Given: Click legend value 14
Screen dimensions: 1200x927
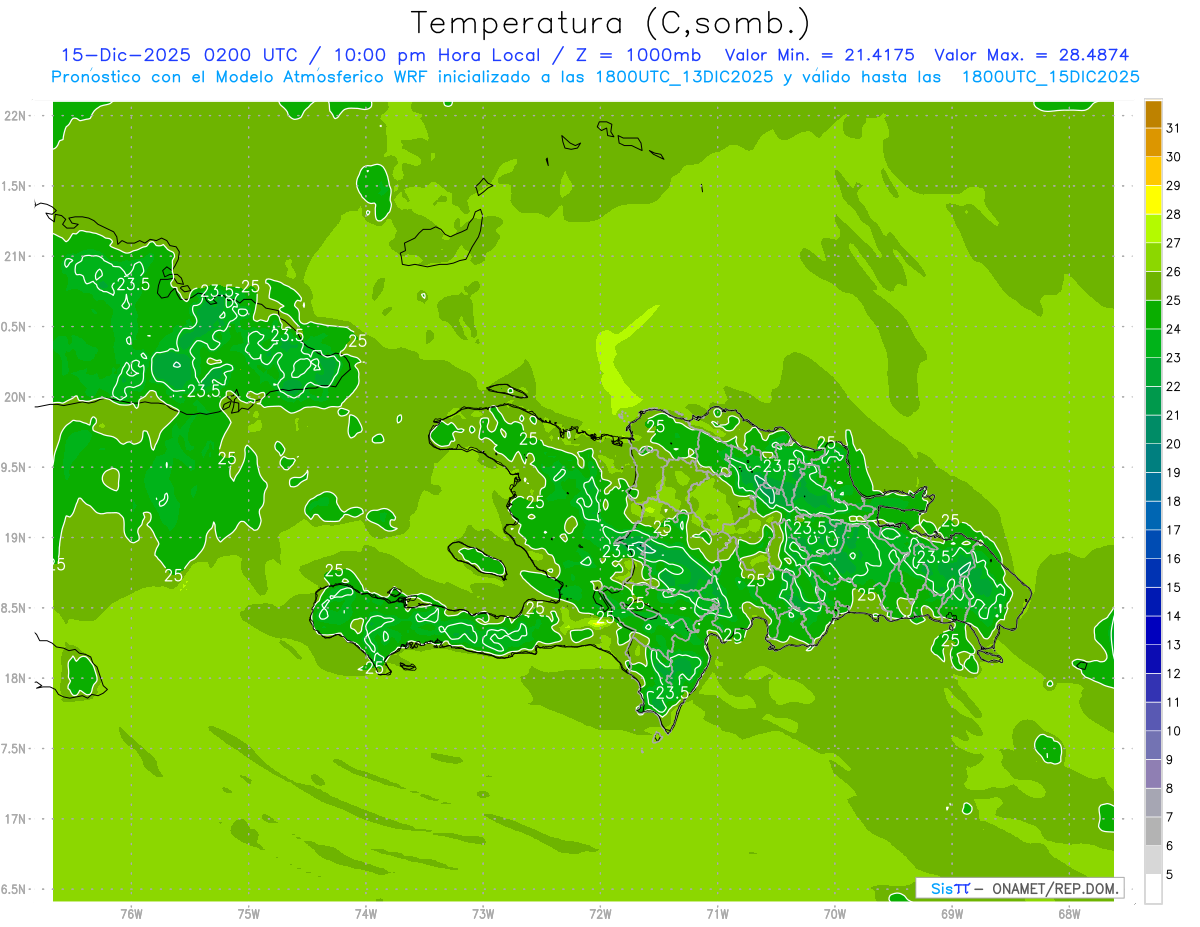Looking at the screenshot, I should coord(1174,616).
